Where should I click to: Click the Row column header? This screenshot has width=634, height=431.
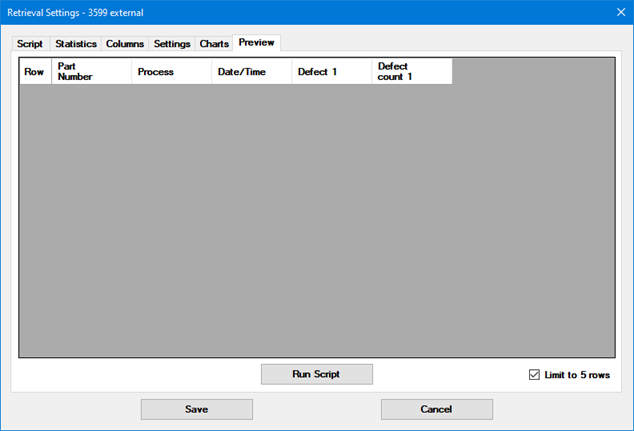(x=35, y=72)
